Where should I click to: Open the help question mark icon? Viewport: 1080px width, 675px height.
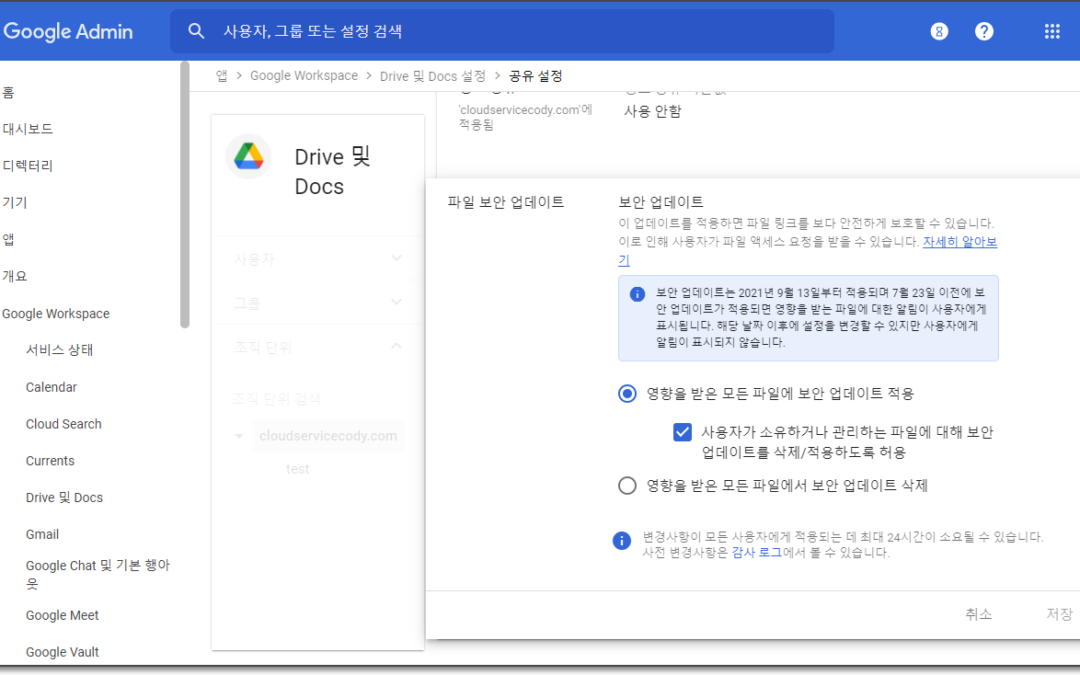[x=984, y=31]
